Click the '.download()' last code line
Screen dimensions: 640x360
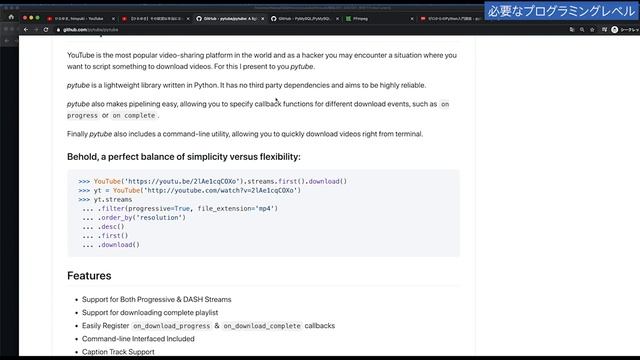(111, 245)
